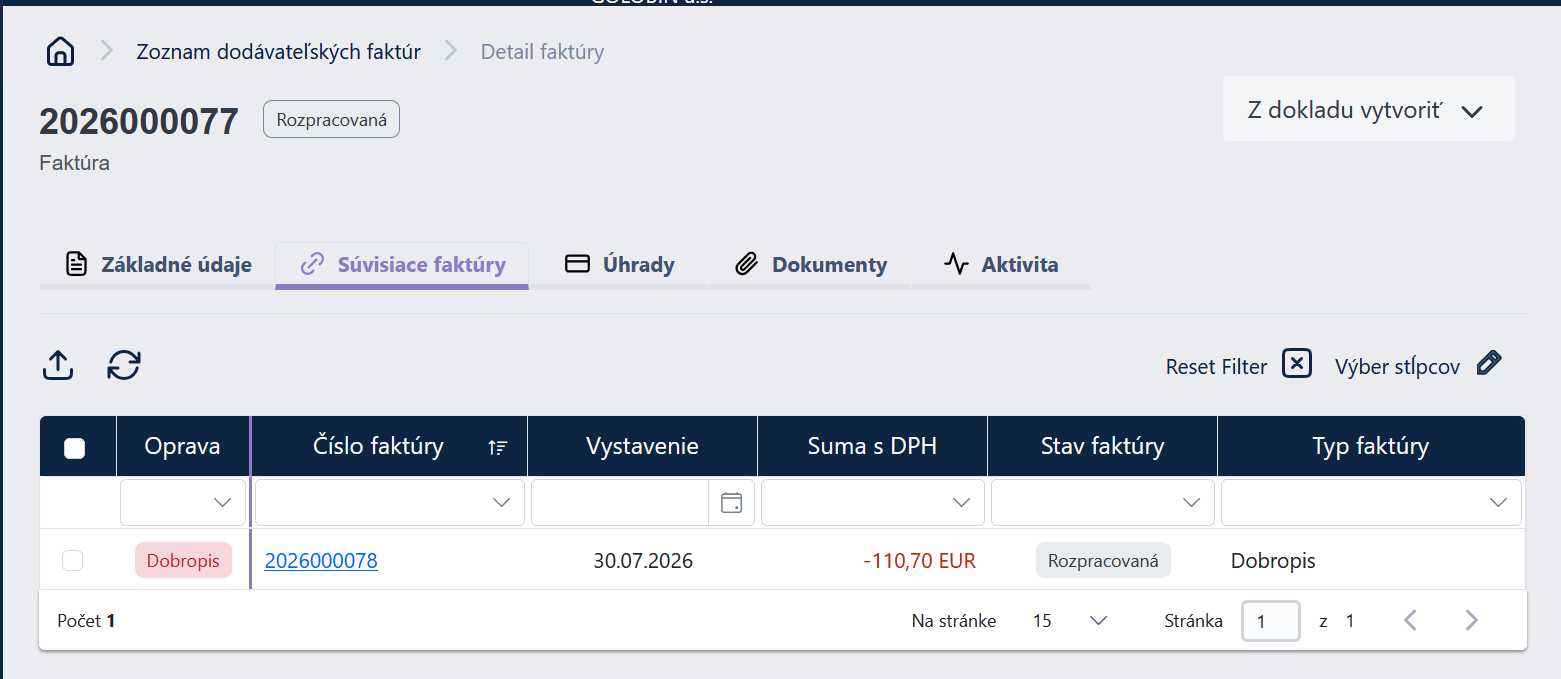Click the Stránka page number field
The height and width of the screenshot is (679, 1561).
click(x=1270, y=621)
